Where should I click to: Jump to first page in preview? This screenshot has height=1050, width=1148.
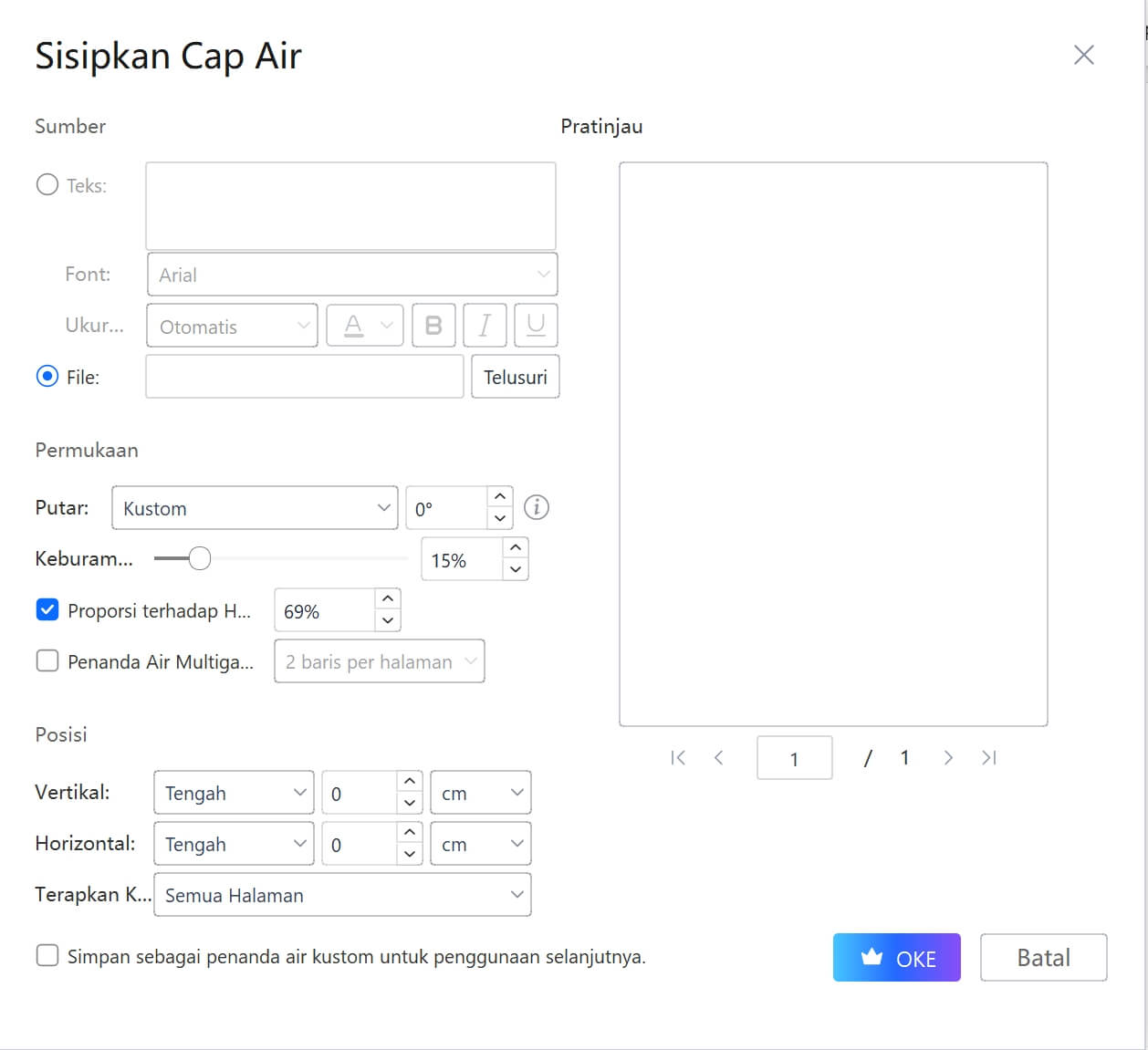coord(678,757)
